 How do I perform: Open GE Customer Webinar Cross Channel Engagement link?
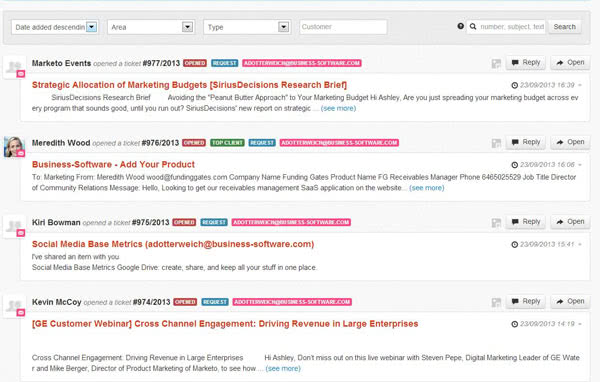coord(225,324)
